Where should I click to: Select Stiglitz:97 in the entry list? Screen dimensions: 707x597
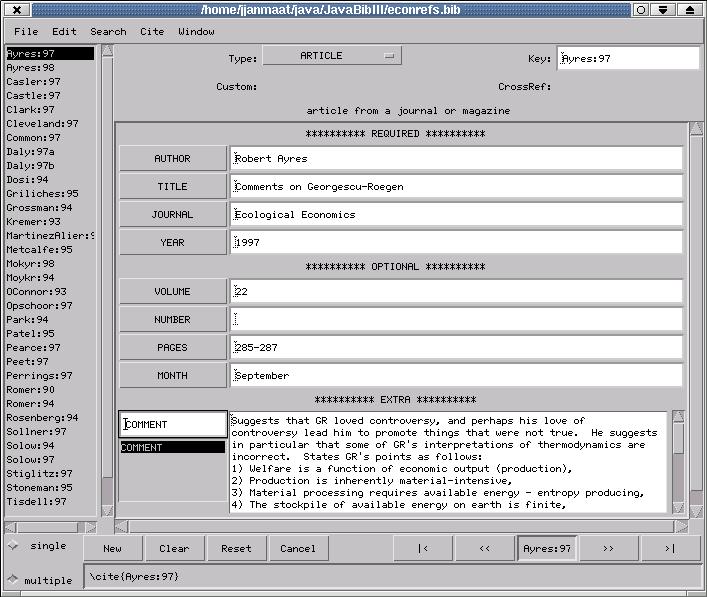tap(39, 473)
